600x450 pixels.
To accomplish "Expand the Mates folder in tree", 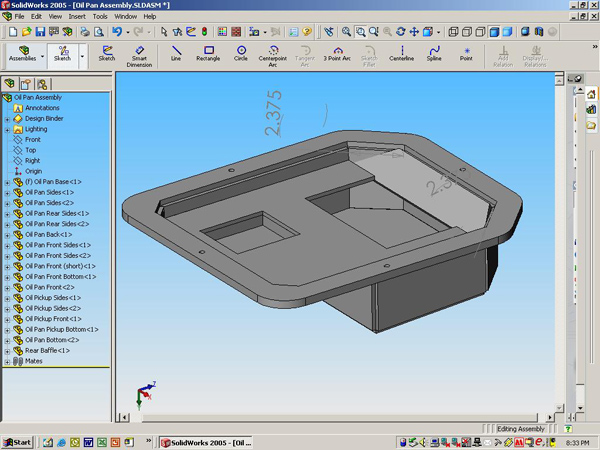I will [x=7, y=361].
